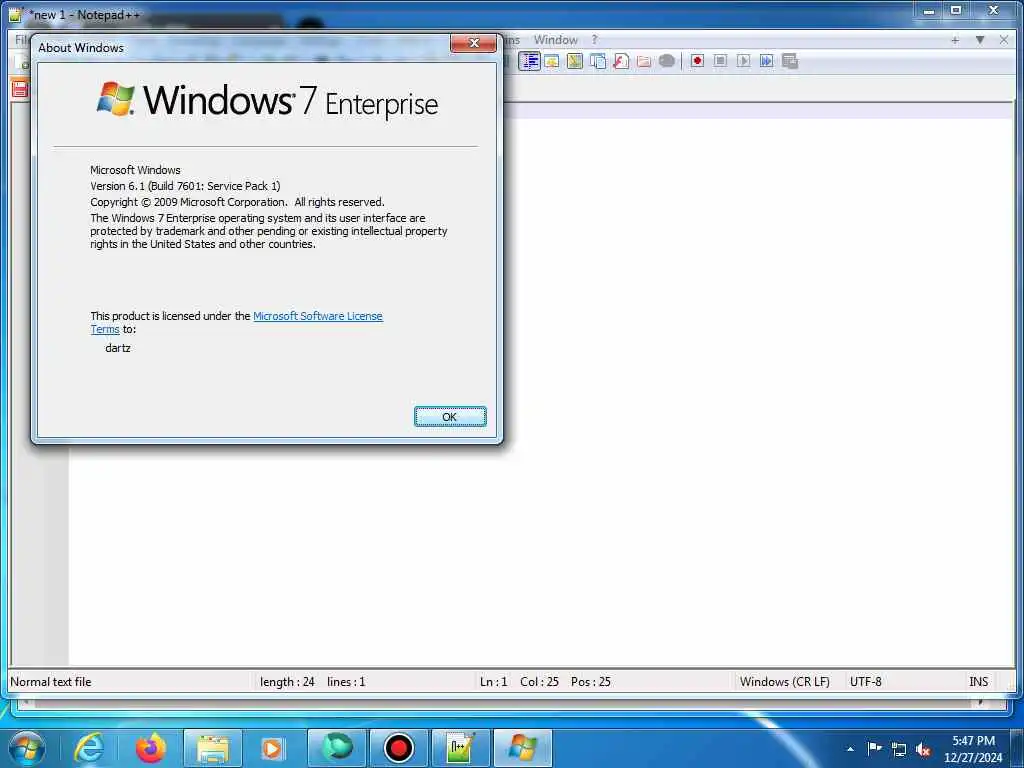Click 'Normal text file' in status bar
Viewport: 1024px width, 768px height.
[51, 682]
